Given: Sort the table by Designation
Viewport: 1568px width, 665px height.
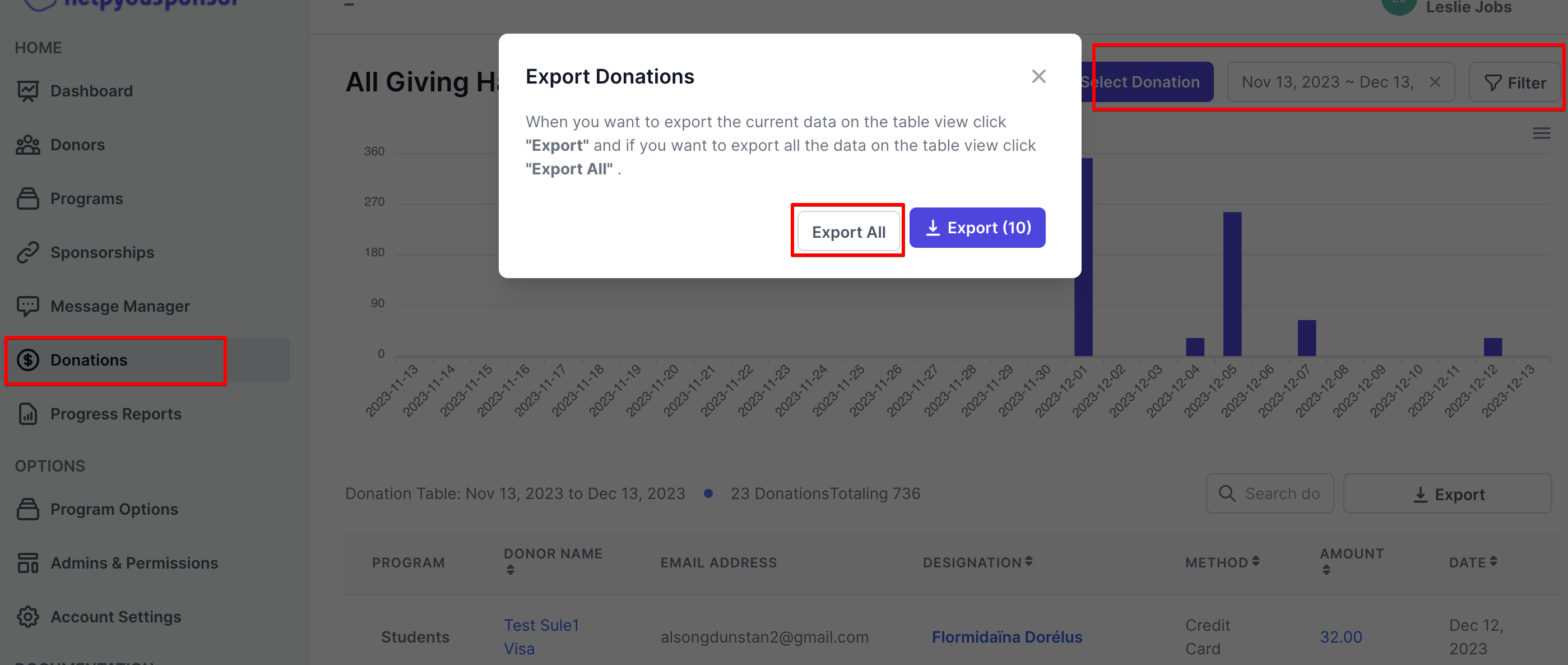Looking at the screenshot, I should point(977,562).
